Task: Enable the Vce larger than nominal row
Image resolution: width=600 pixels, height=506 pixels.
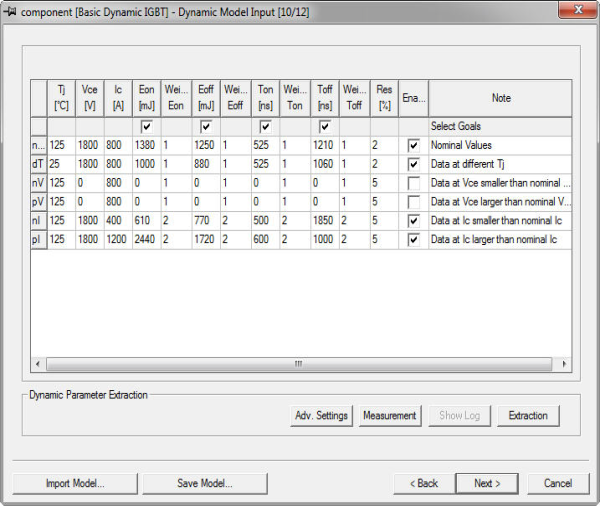Action: click(x=413, y=202)
